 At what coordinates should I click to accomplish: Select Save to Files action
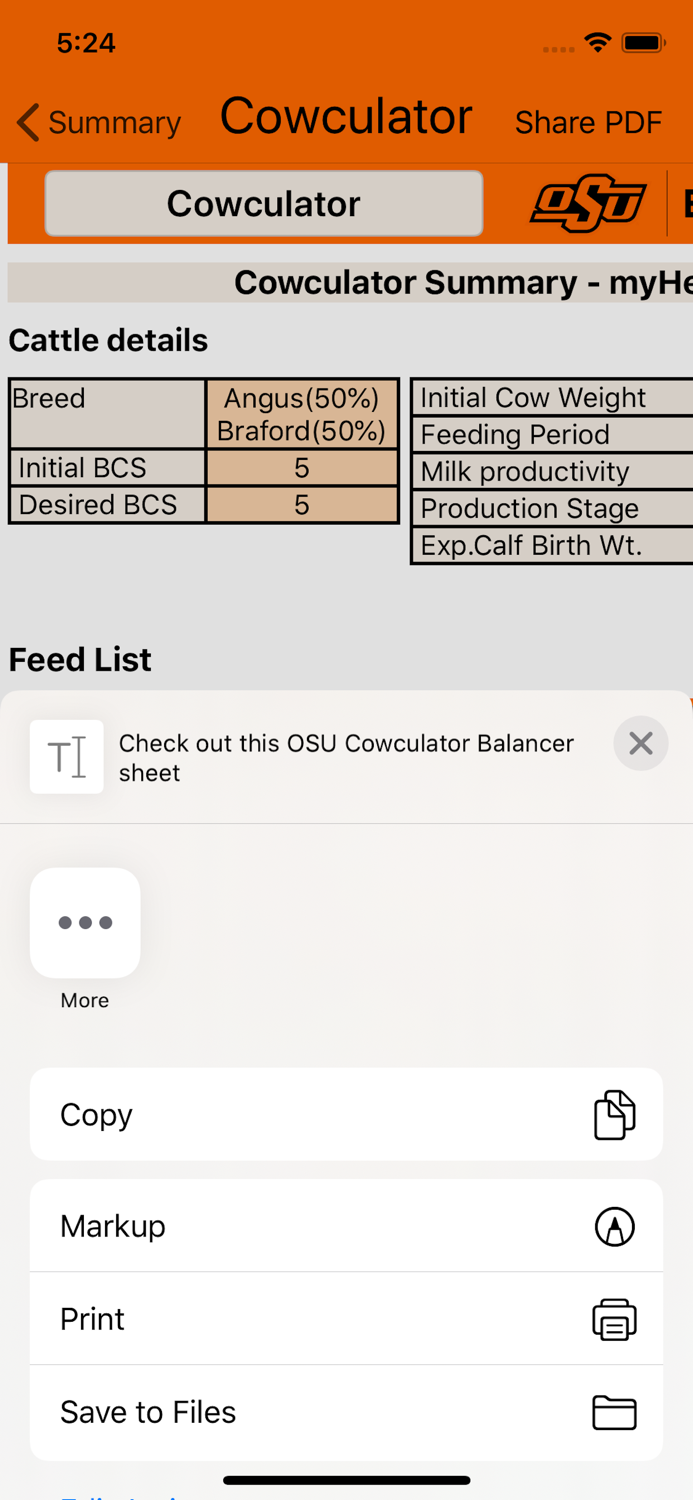346,1413
